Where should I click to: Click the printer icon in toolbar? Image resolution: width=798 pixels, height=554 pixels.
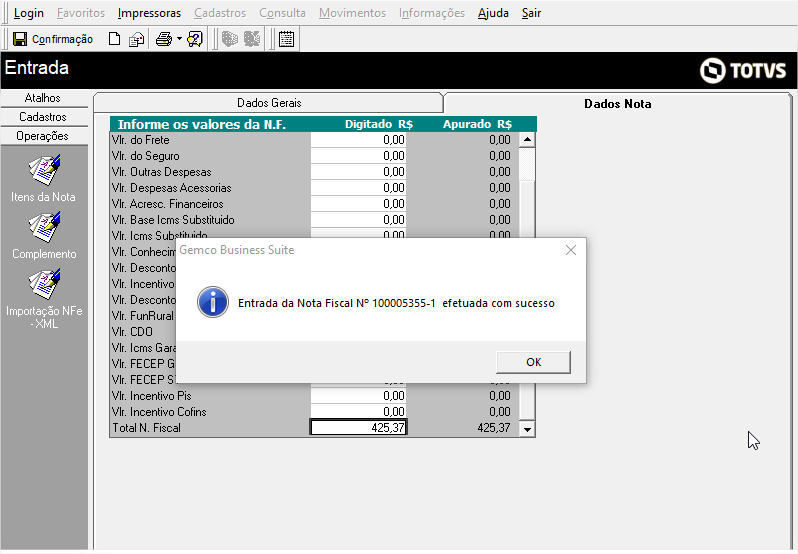pyautogui.click(x=164, y=39)
